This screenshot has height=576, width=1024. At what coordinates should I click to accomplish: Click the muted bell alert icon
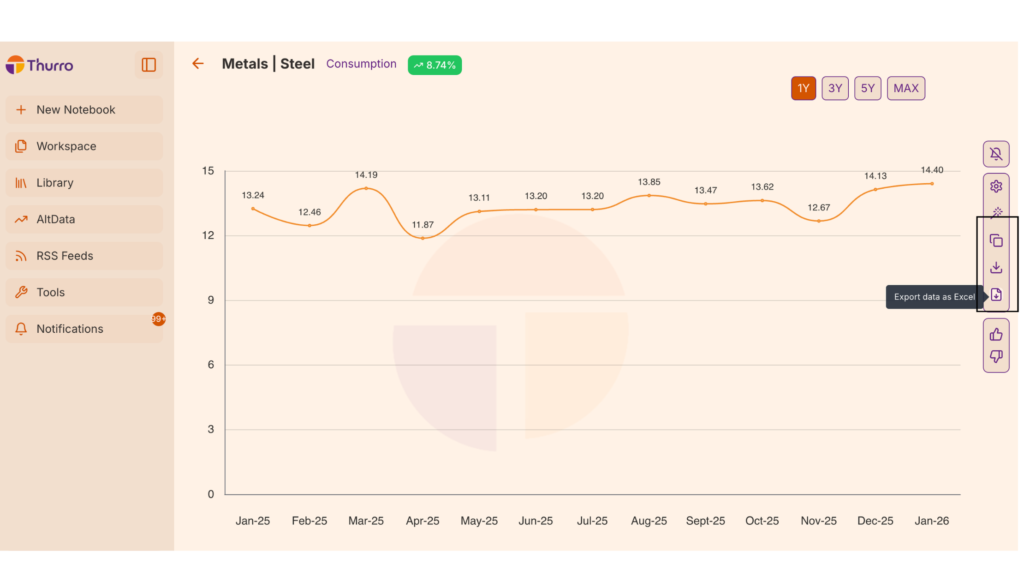tap(996, 154)
